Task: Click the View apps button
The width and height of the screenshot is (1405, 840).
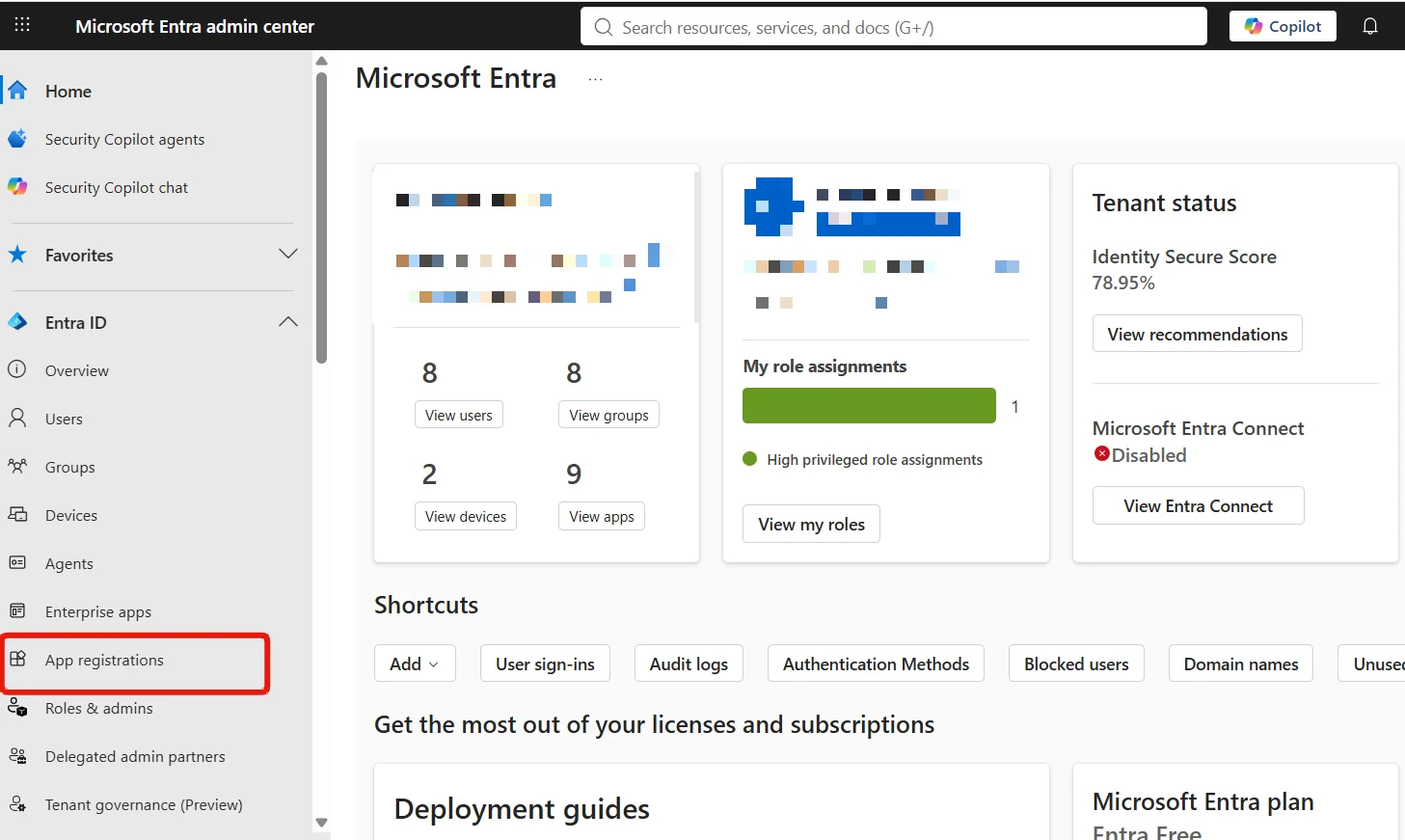Action: point(602,516)
